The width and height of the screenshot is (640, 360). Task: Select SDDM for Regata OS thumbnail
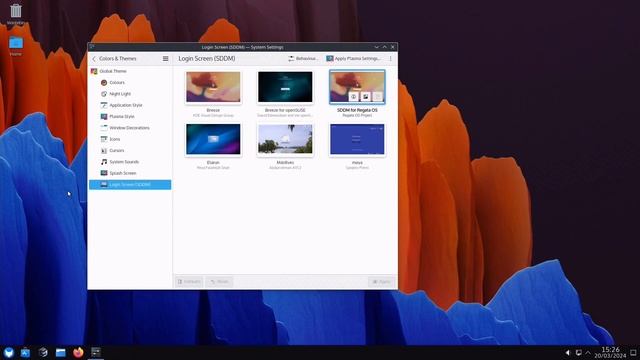point(357,87)
